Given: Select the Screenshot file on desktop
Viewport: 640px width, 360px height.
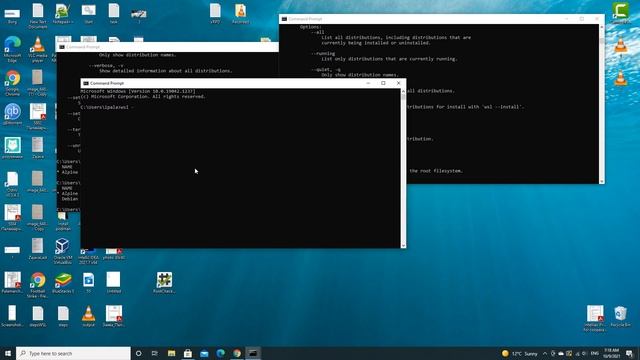Looking at the screenshot, I should pos(12,316).
